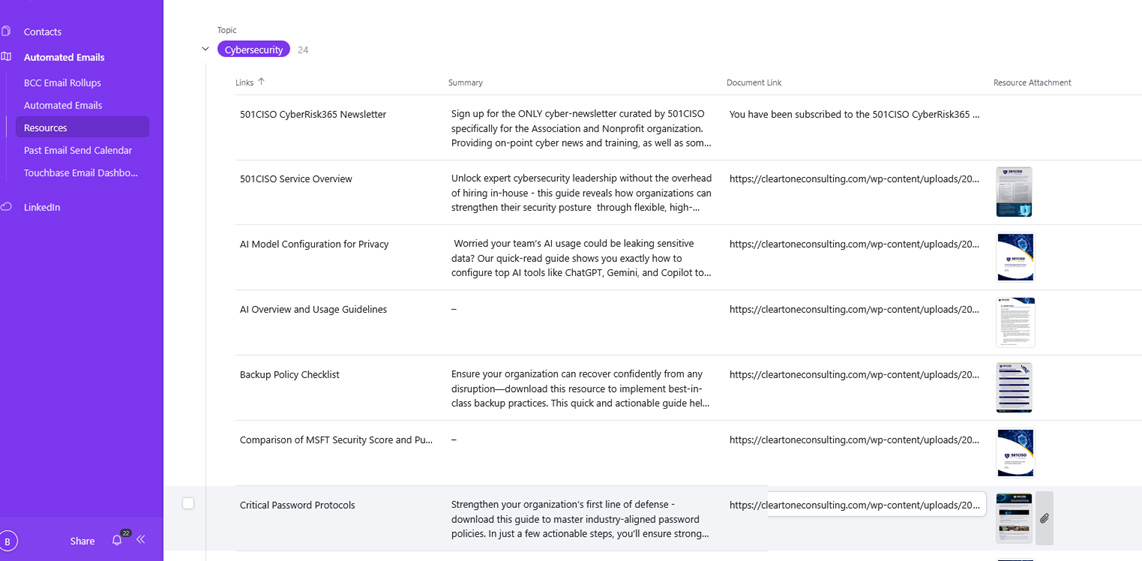Open the user avatar B

(x=8, y=541)
